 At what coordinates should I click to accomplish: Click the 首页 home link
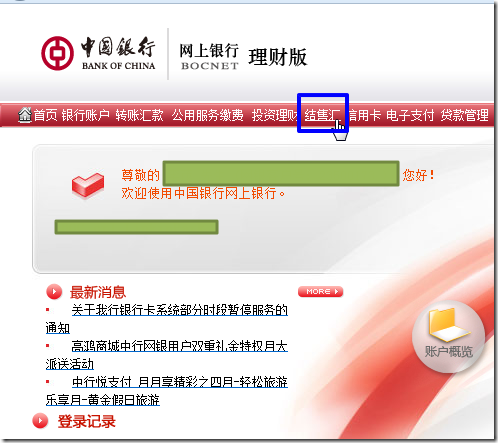pyautogui.click(x=45, y=115)
